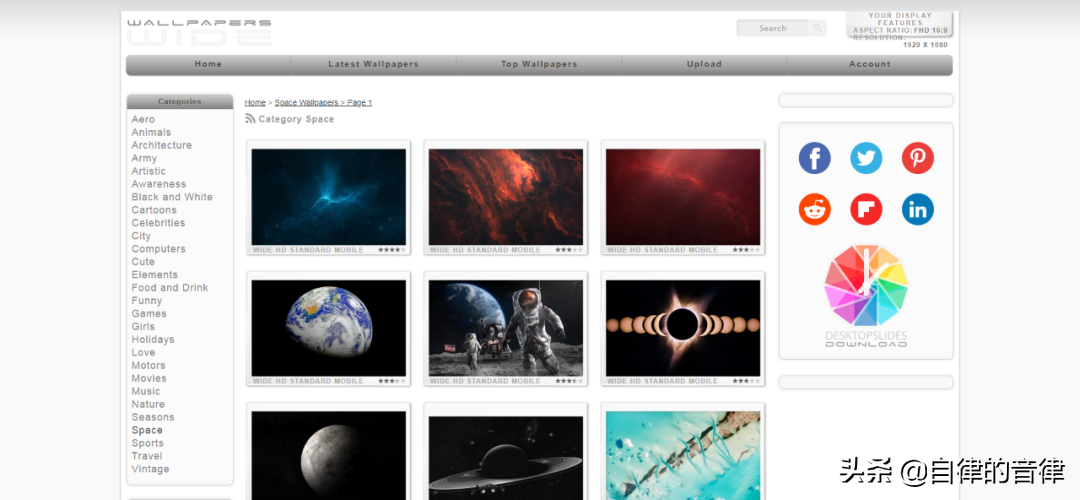Open the Home menu tab
The image size is (1080, 500).
208,65
